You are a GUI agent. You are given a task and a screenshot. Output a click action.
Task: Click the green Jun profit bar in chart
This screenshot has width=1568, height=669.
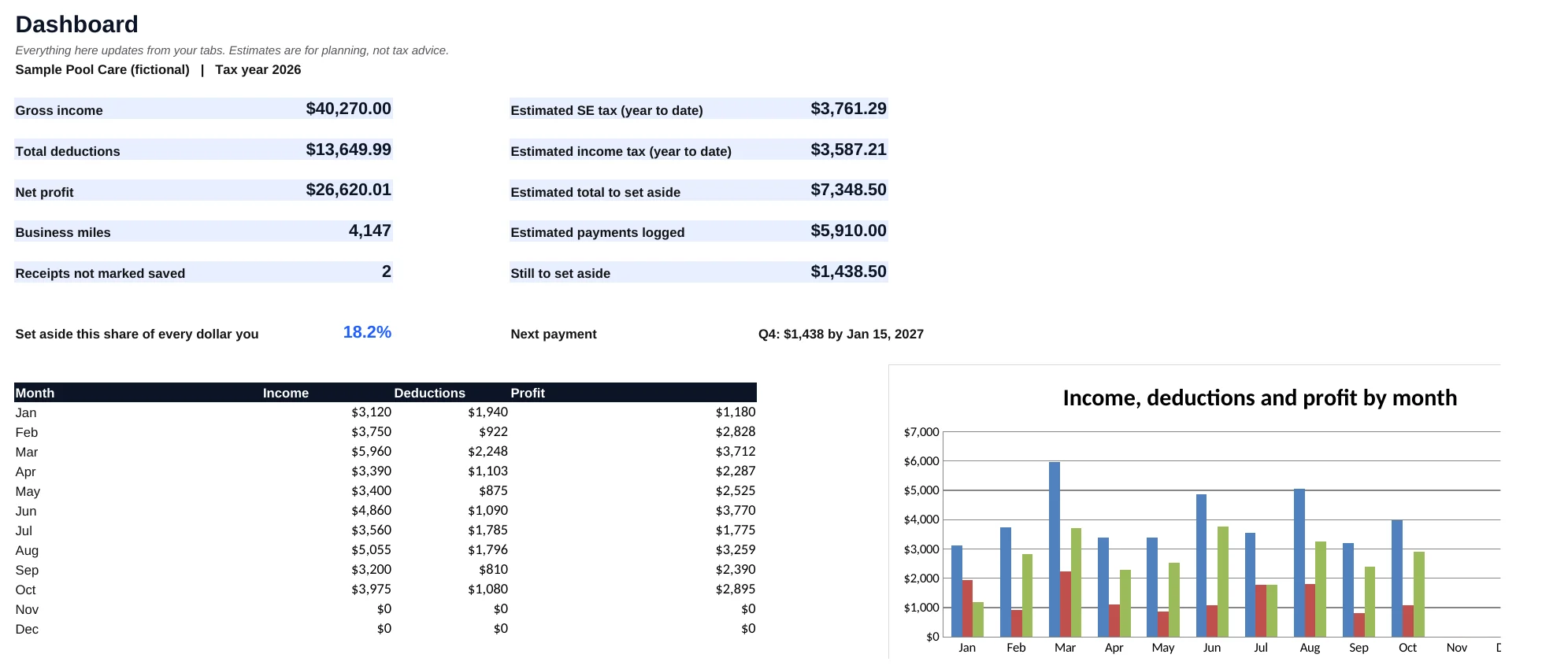pos(1223,582)
